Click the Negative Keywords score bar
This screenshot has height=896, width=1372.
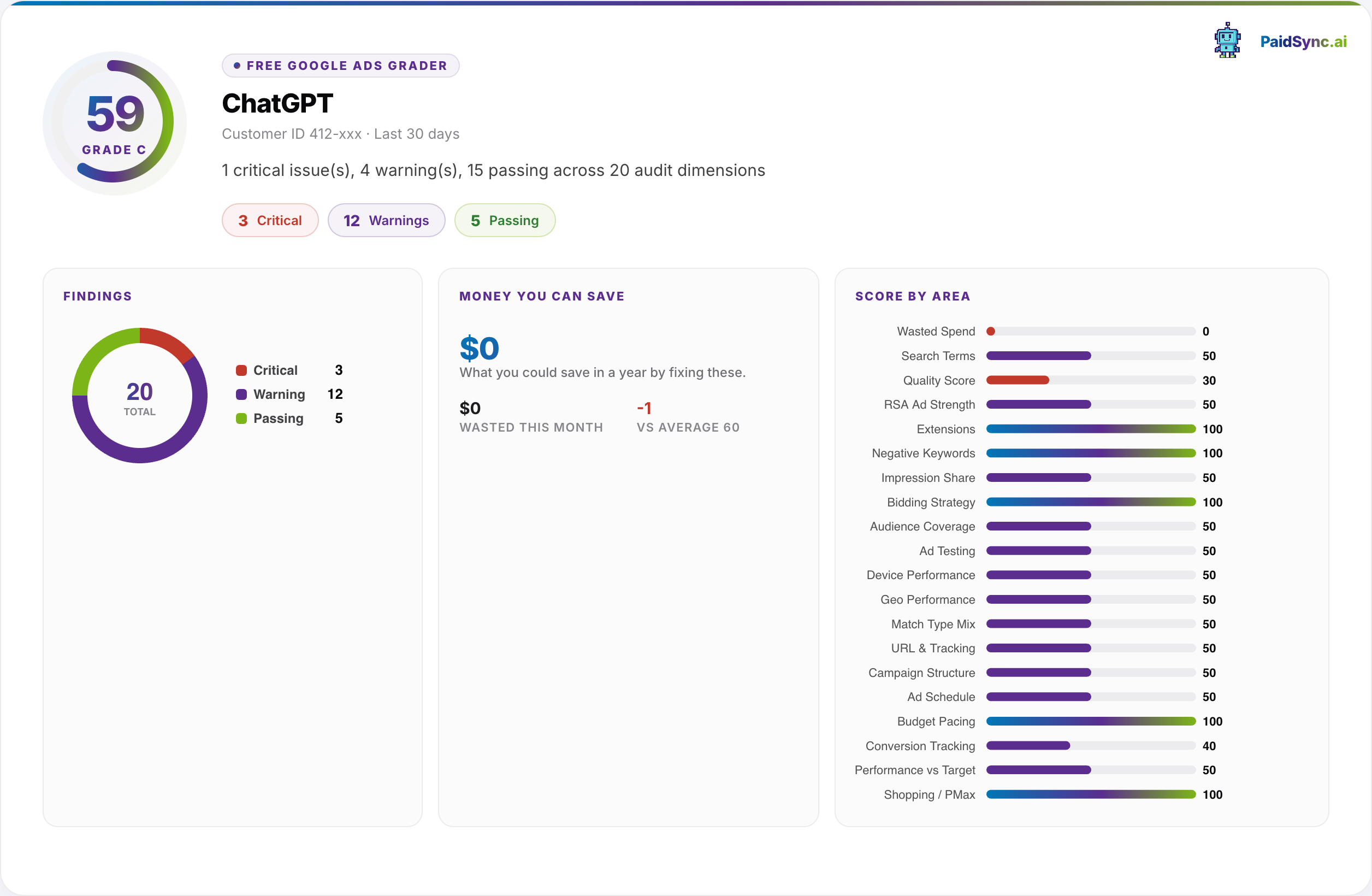tap(1091, 453)
